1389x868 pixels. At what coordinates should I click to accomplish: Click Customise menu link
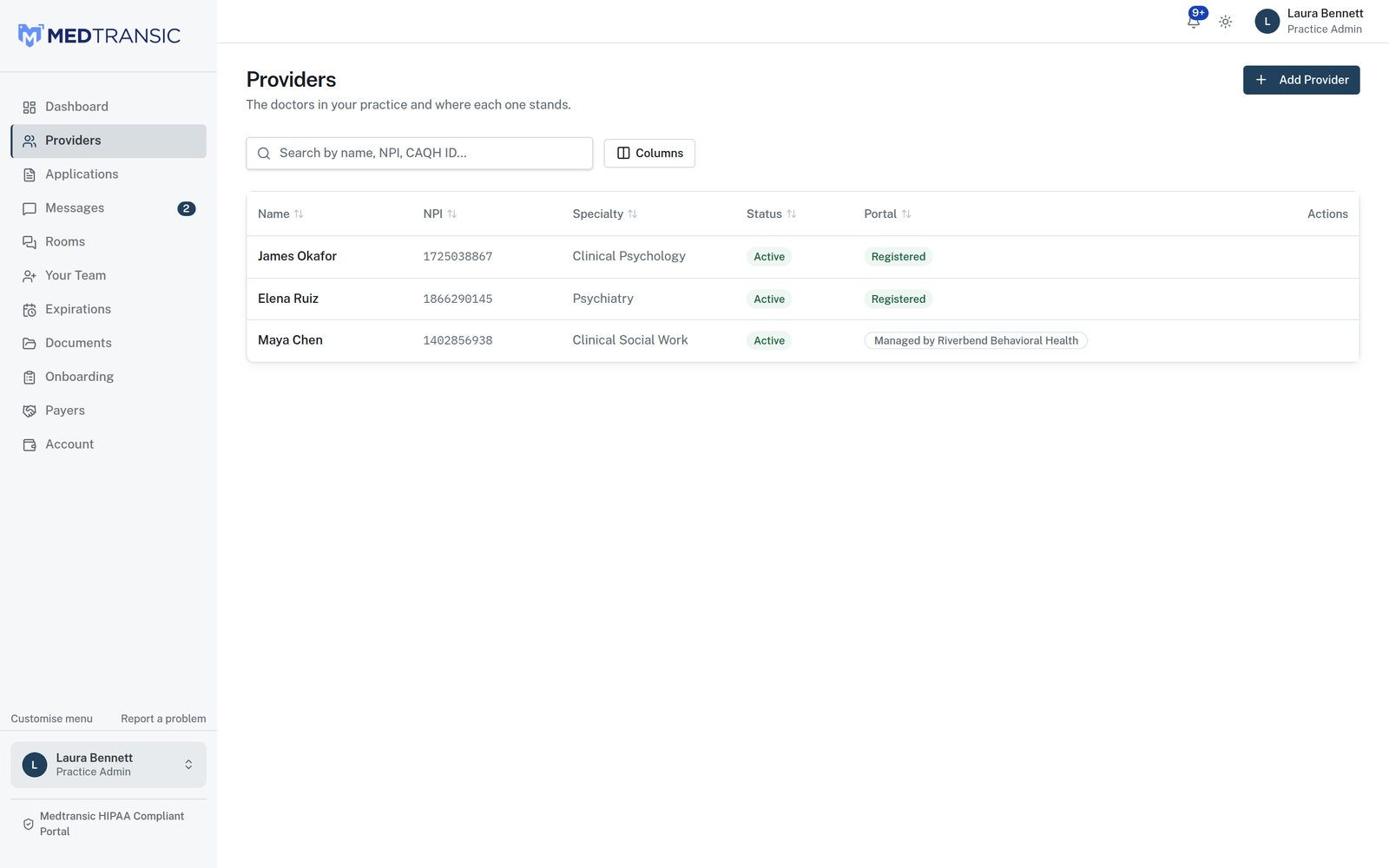click(x=51, y=719)
